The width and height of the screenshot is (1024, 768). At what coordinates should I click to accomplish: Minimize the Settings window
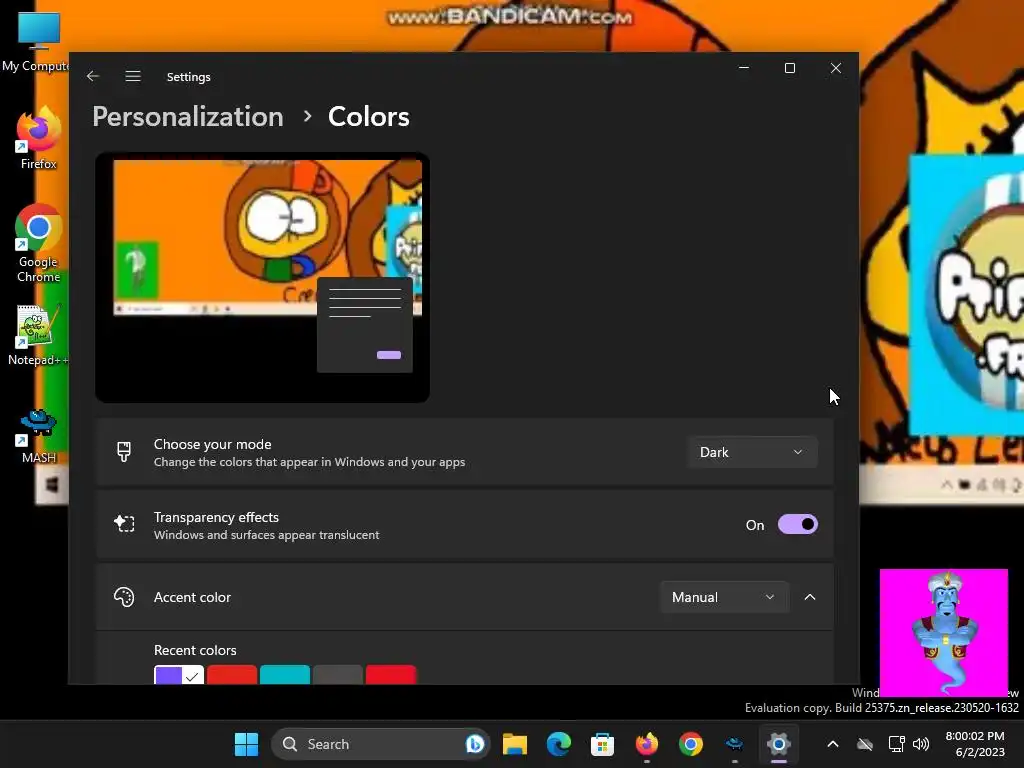tap(744, 68)
